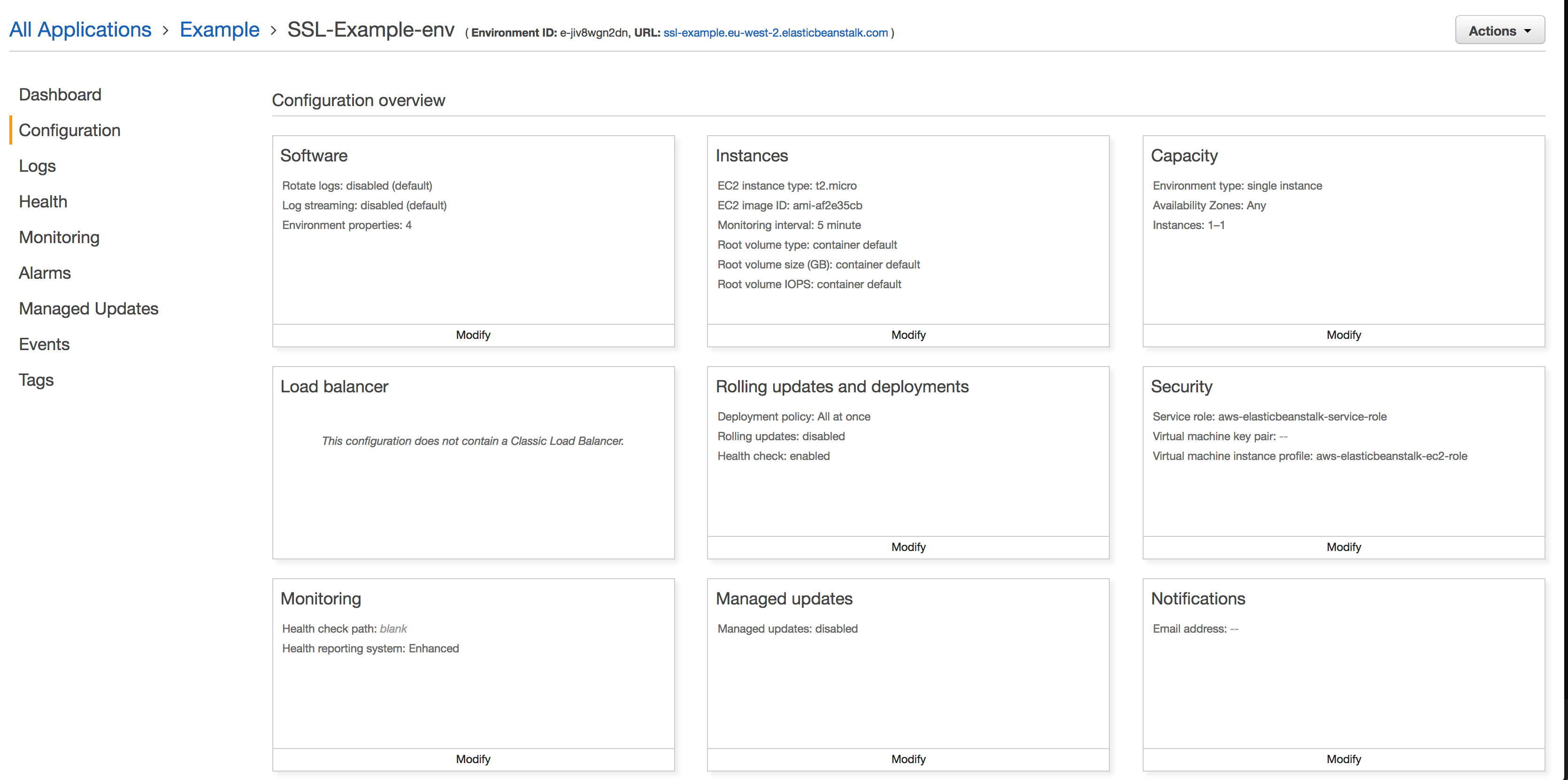Click 'Rotate logs: disabled (default)' text
This screenshot has height=780, width=1568.
pos(357,185)
